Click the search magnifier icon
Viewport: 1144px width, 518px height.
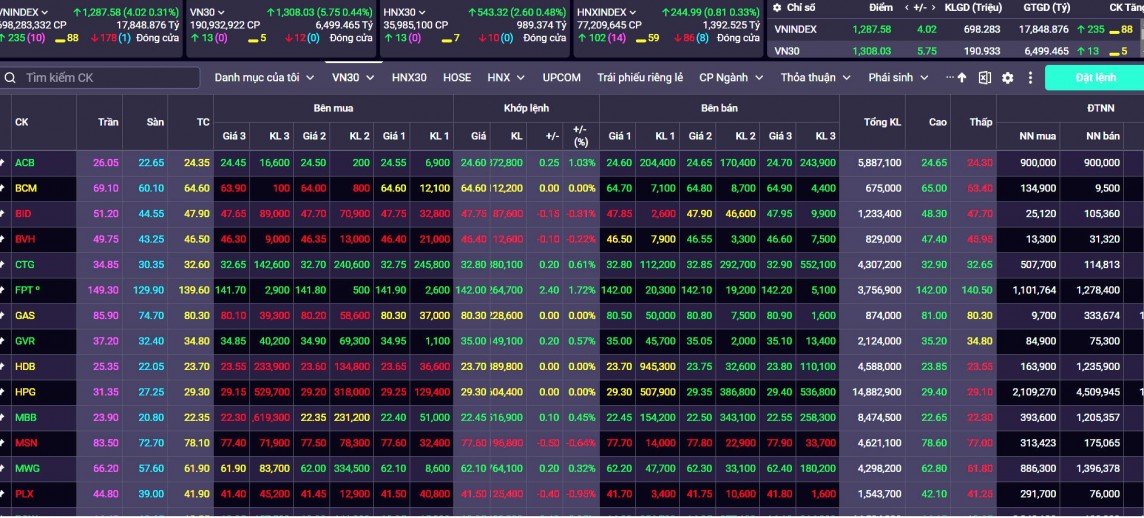(10, 78)
